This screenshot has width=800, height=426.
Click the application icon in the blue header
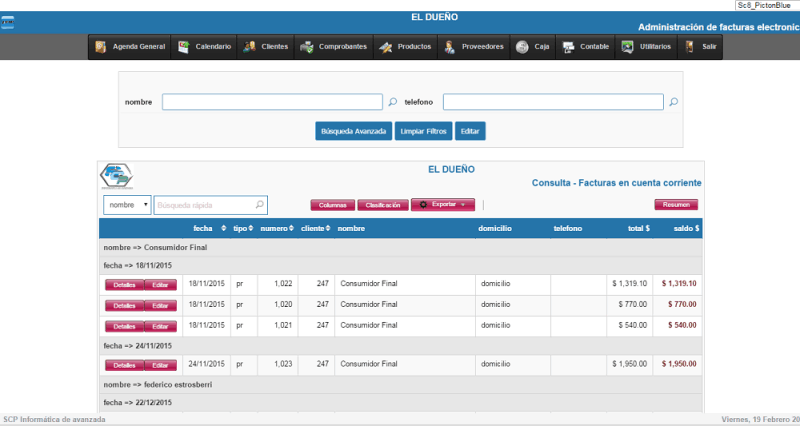(x=7, y=22)
